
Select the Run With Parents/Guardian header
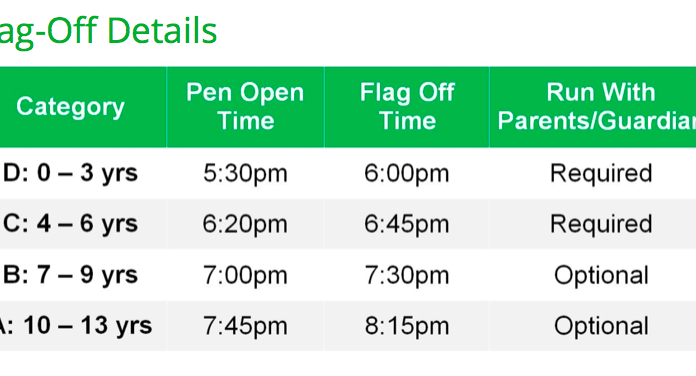(x=597, y=107)
